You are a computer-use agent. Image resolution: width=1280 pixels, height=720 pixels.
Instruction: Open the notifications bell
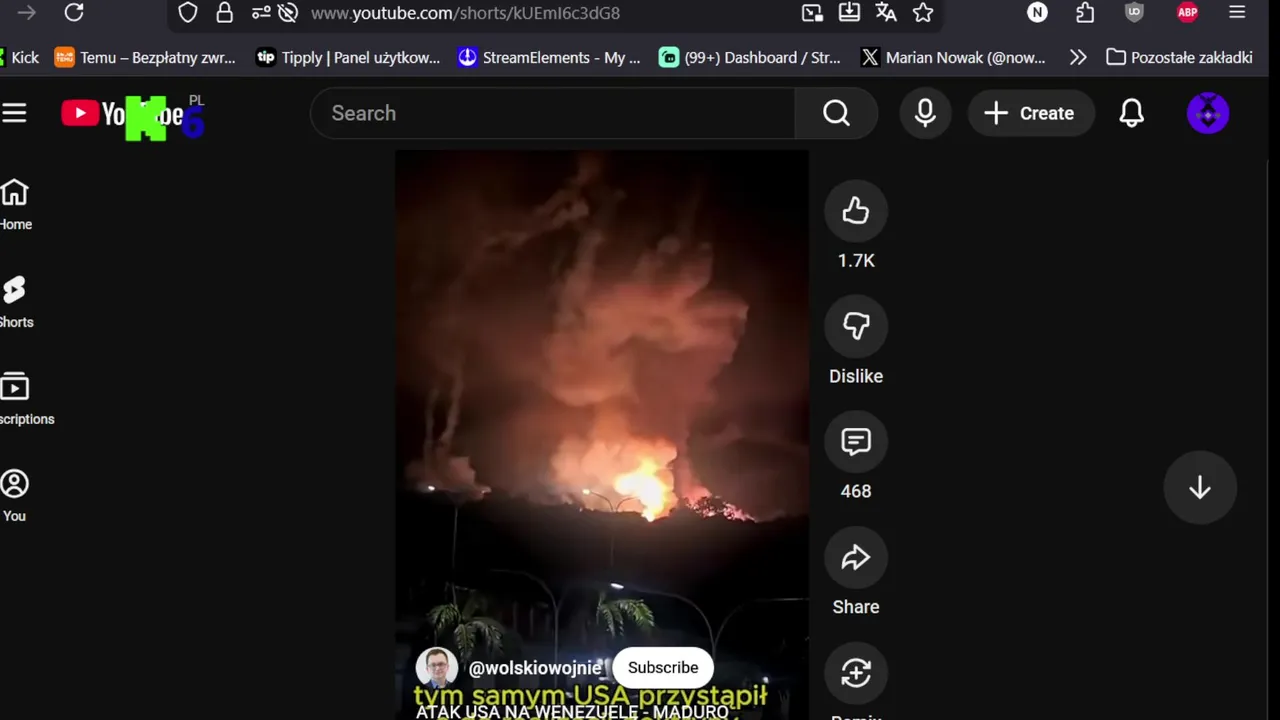point(1131,113)
